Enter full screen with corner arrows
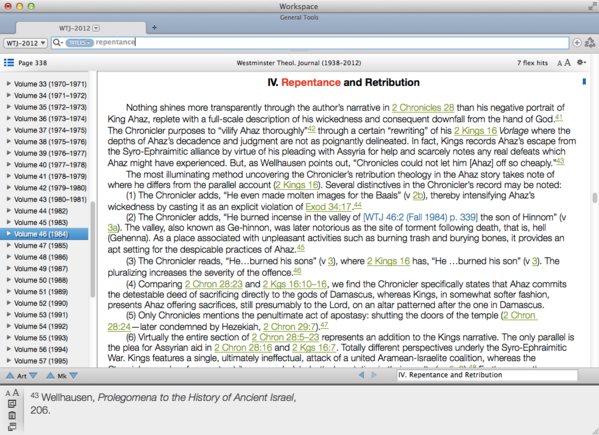This screenshot has height=435, width=599. tap(593, 6)
